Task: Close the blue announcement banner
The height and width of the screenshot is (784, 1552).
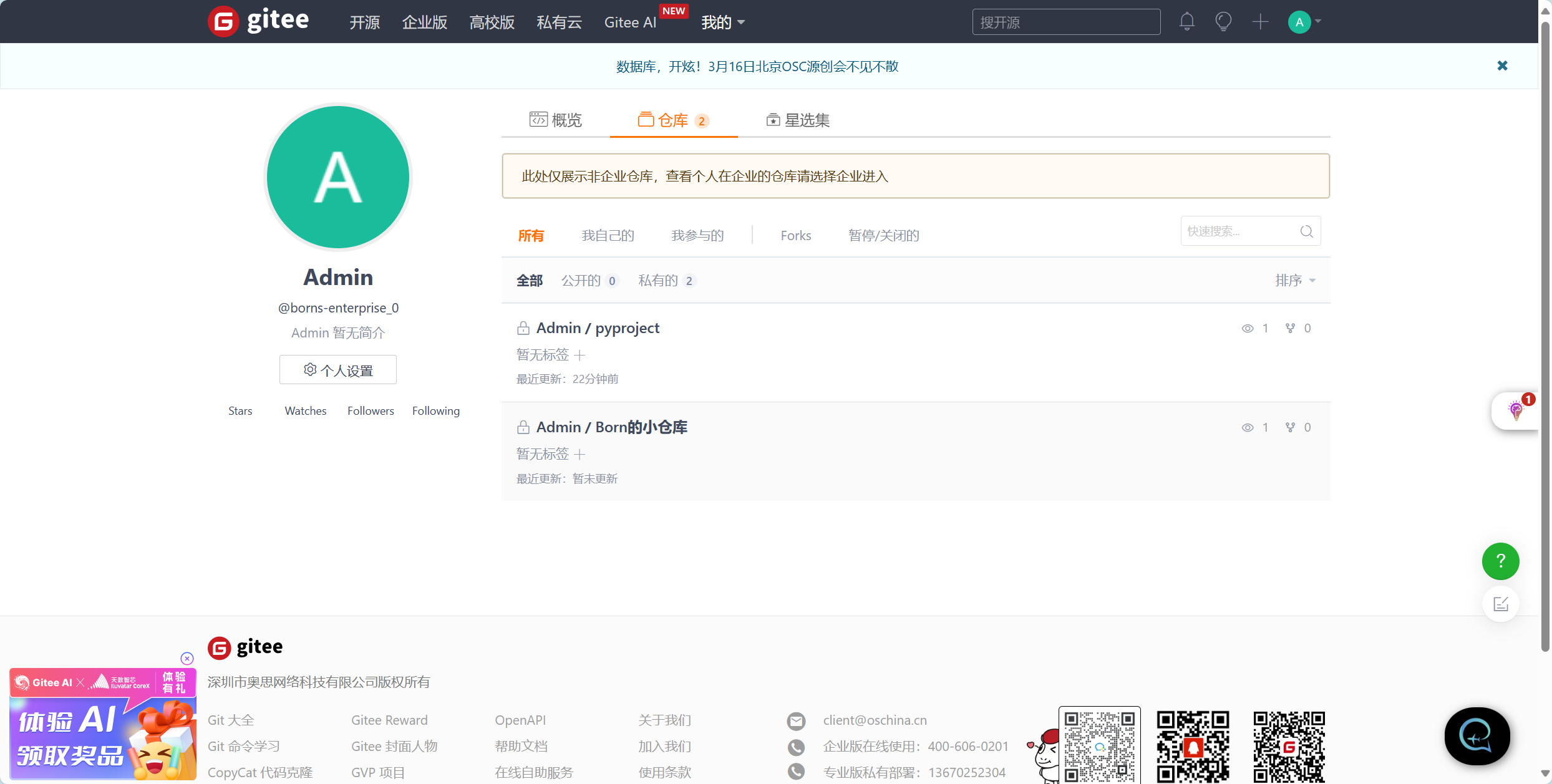Action: coord(1502,65)
